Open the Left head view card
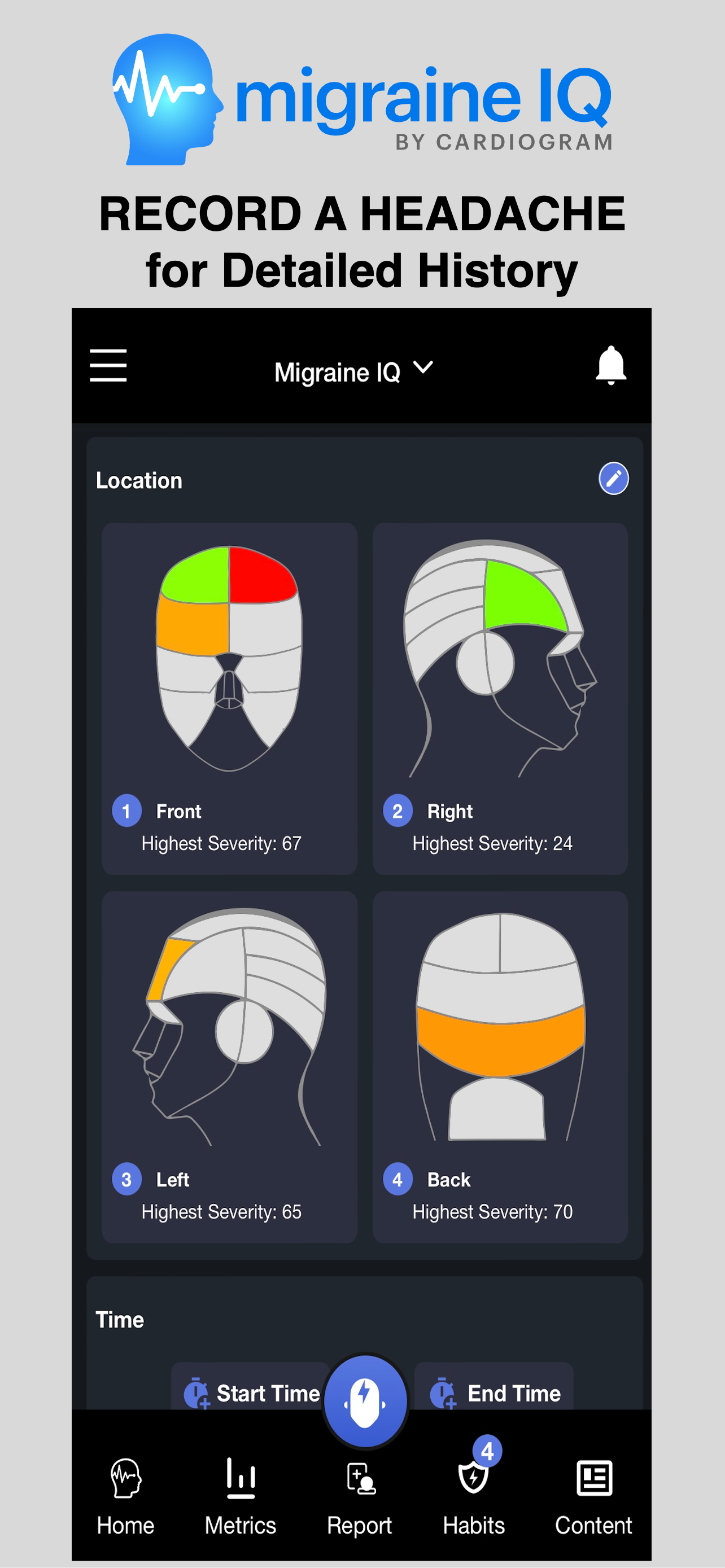 229,1067
